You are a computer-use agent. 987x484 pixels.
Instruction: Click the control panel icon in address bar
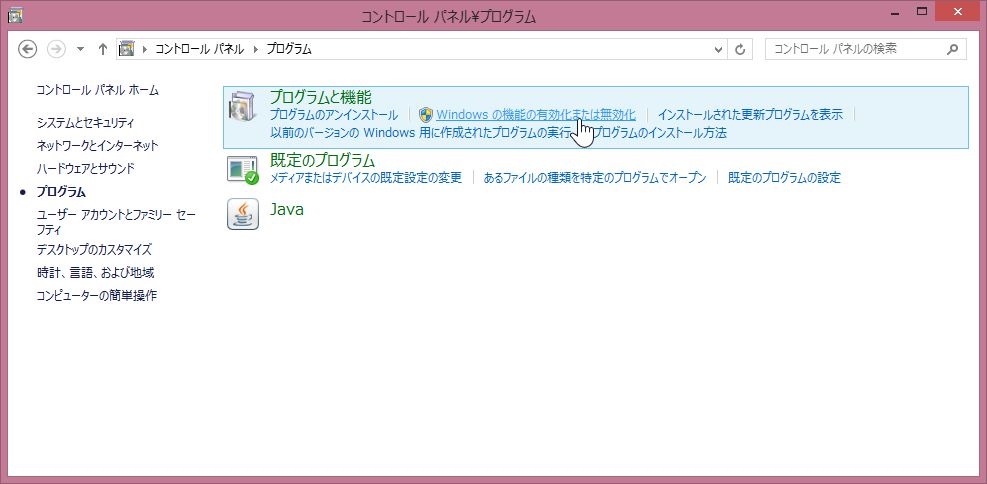click(127, 49)
